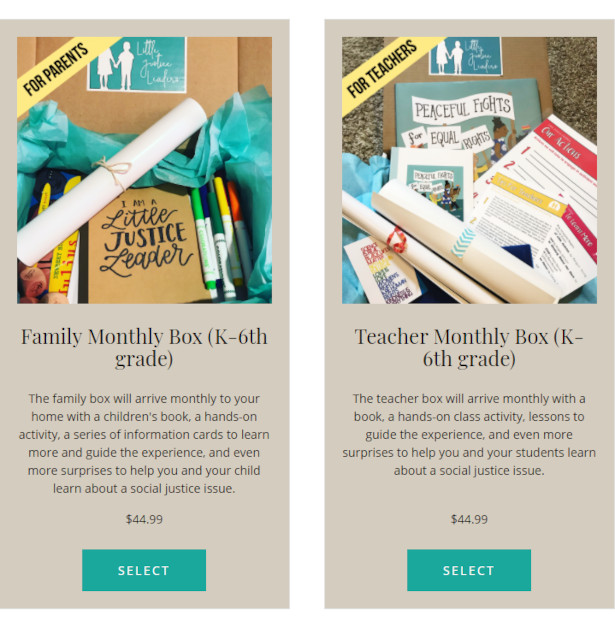Click the $44.99 price under Teacher box
The width and height of the screenshot is (615, 634).
coord(469,519)
